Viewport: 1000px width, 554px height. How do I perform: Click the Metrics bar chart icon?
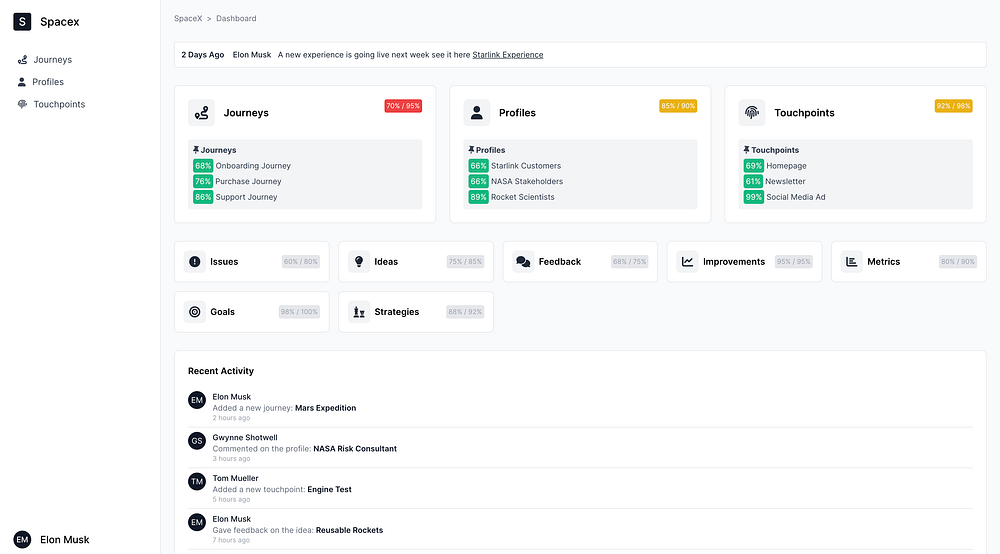(852, 261)
